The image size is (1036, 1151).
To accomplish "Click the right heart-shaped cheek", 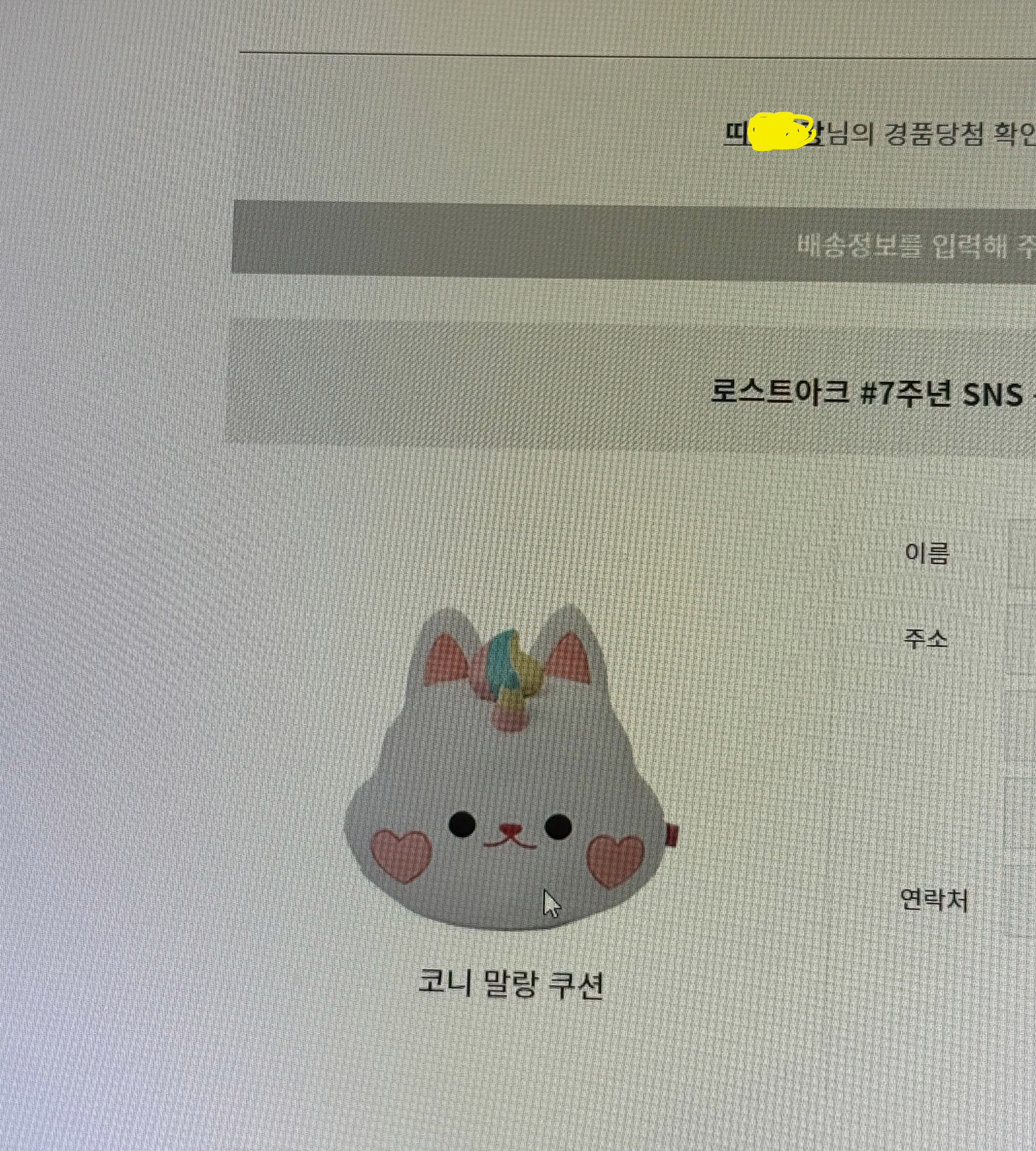I will 616,860.
